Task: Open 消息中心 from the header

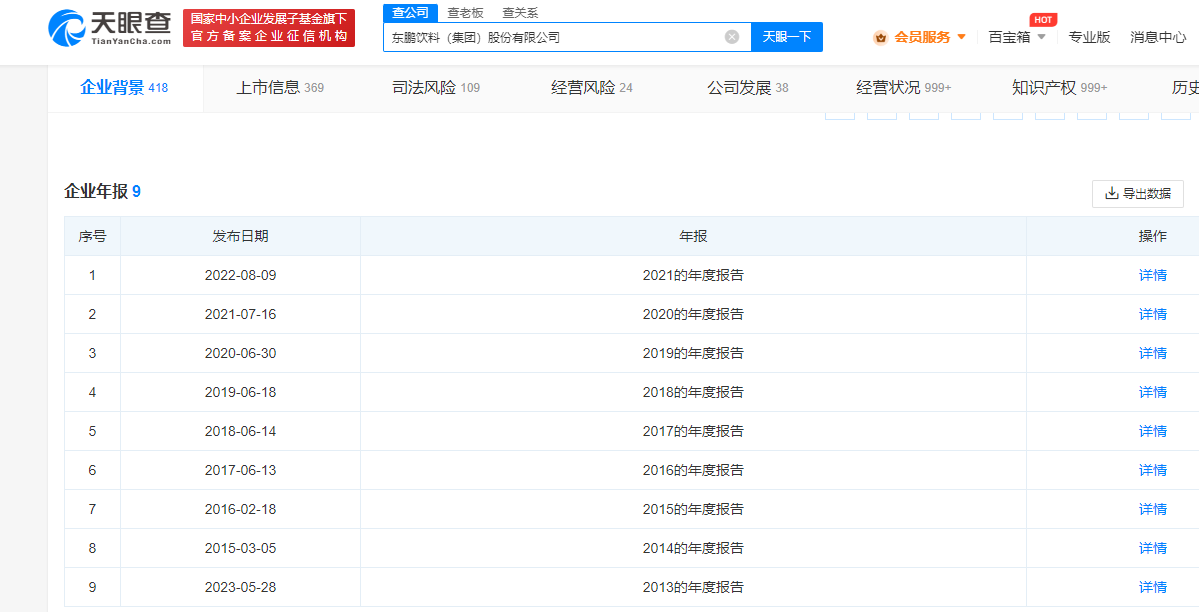Action: [1158, 37]
